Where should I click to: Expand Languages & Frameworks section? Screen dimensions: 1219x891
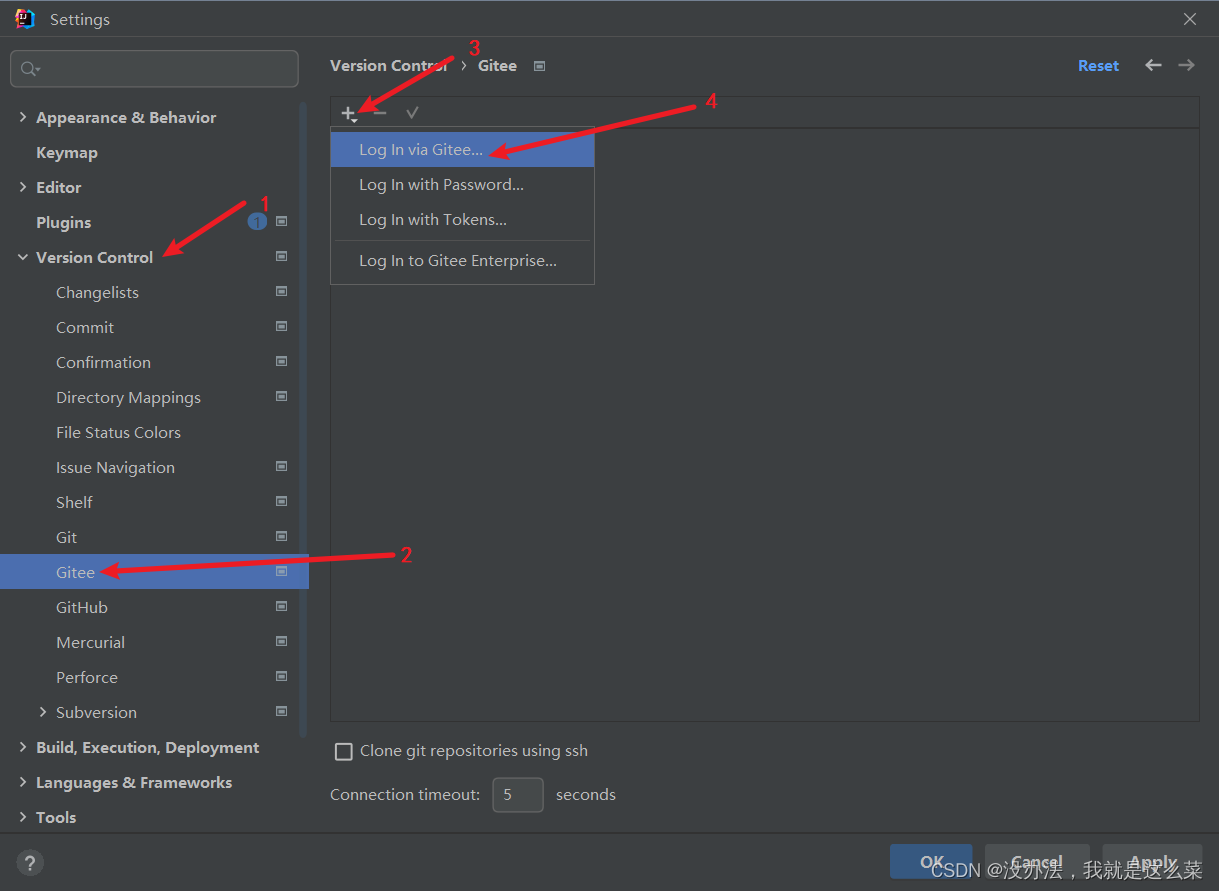coord(23,782)
